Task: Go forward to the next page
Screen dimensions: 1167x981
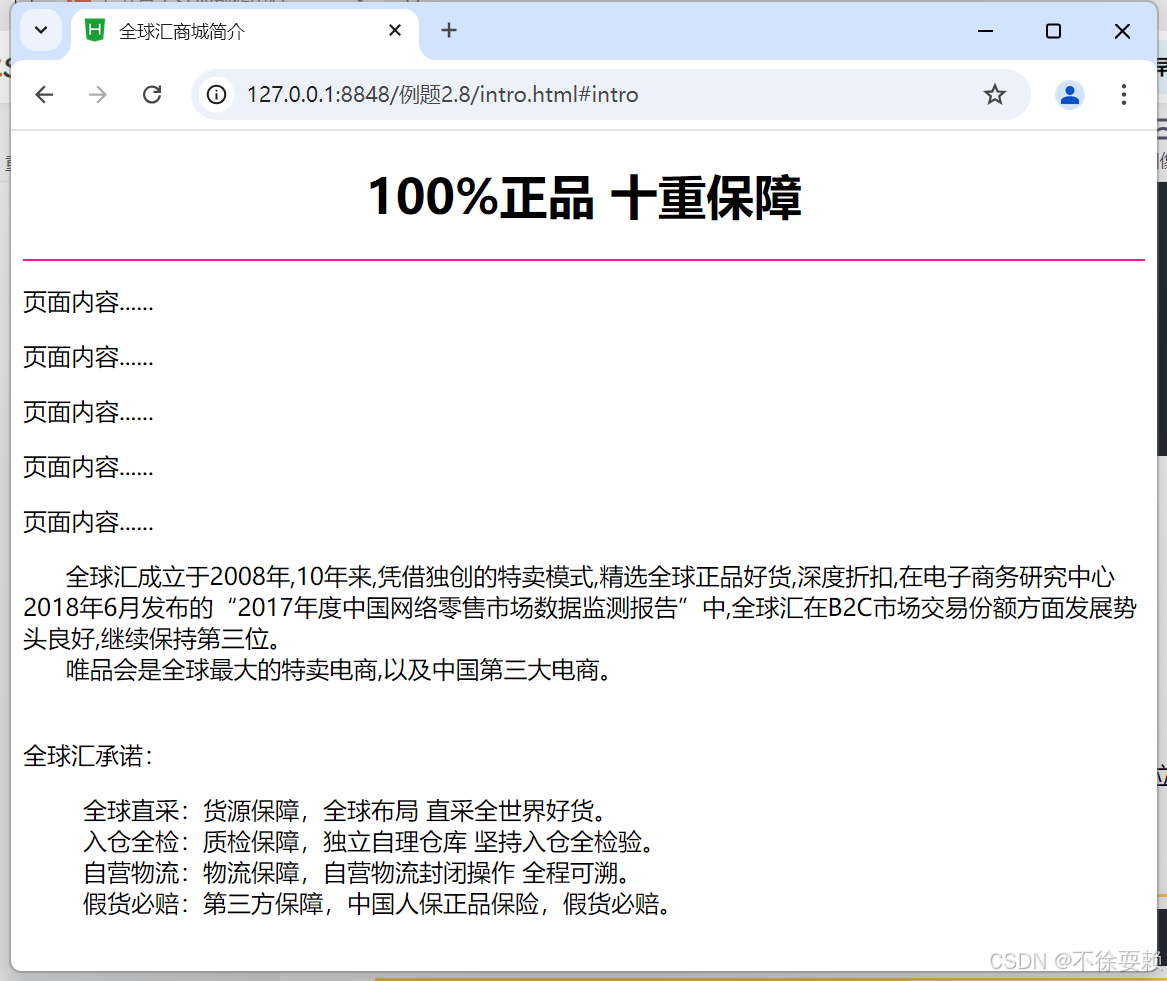Action: point(97,95)
